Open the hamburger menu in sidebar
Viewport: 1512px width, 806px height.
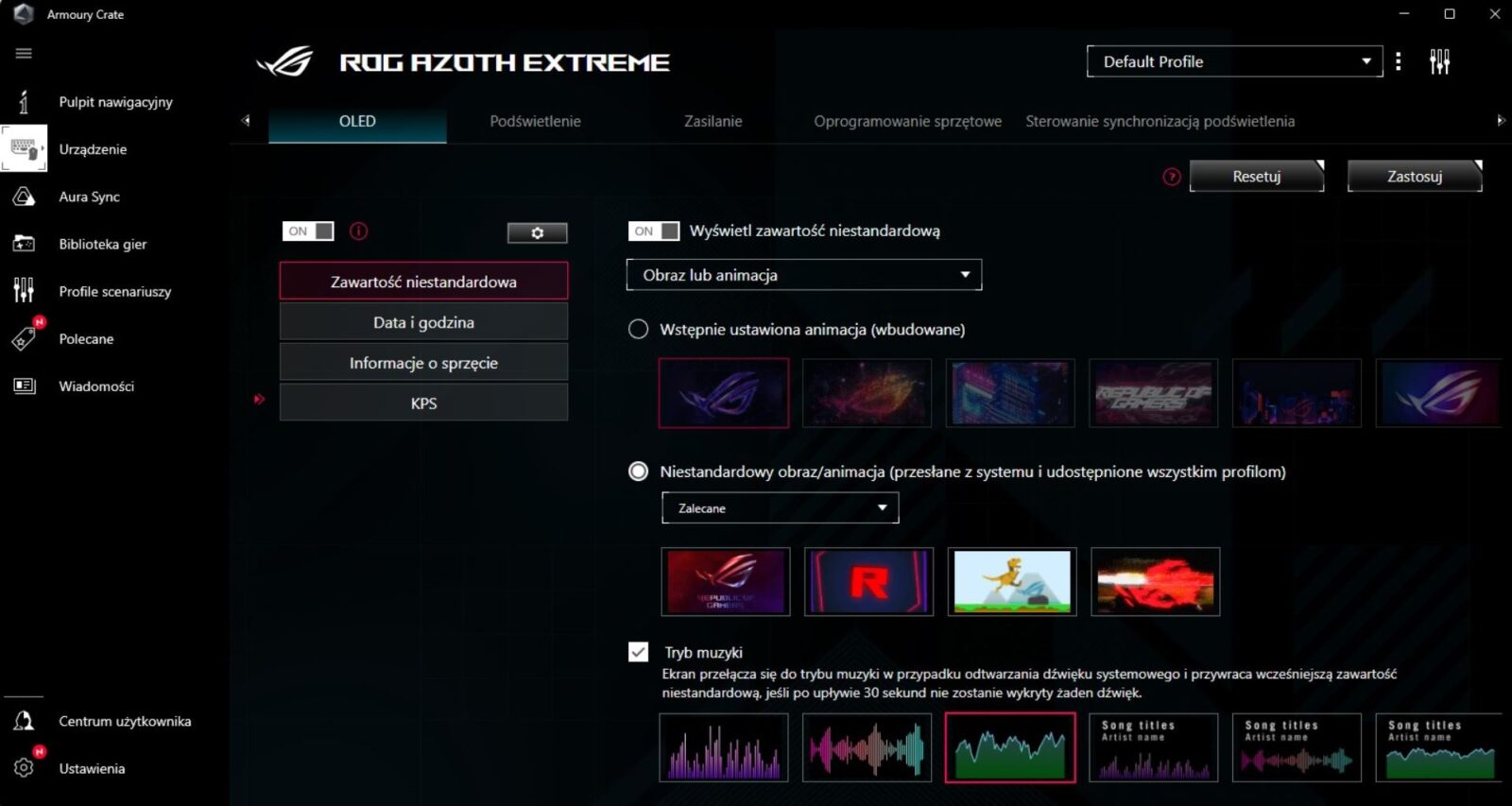pos(24,54)
